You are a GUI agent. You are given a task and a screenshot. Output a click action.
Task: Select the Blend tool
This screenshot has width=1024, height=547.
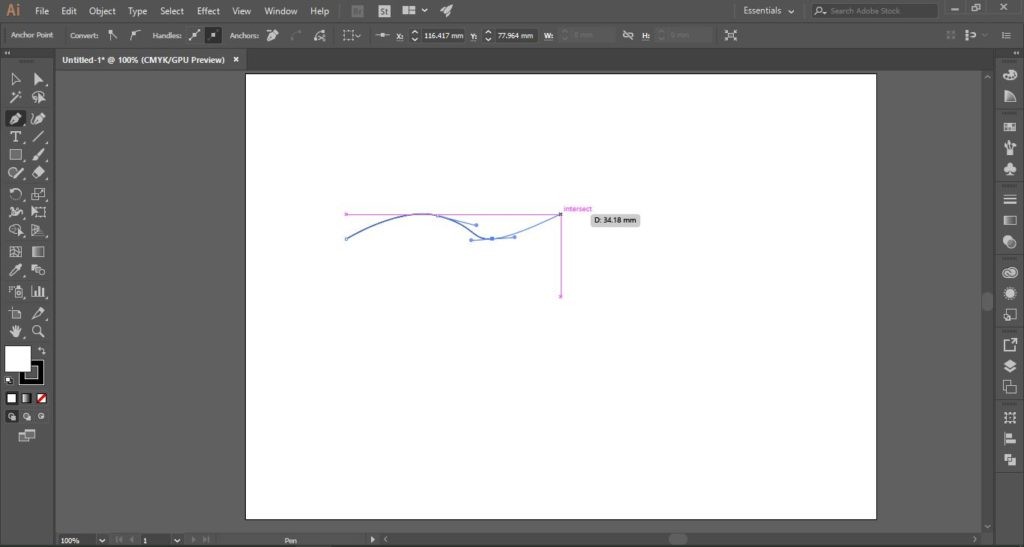click(38, 270)
